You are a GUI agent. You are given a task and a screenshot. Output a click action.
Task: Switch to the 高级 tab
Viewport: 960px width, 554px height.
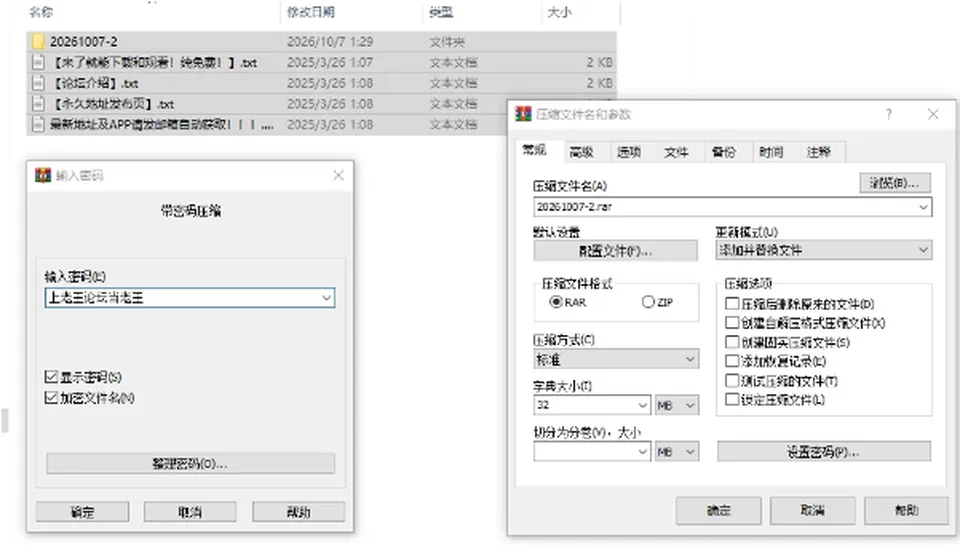coord(581,152)
